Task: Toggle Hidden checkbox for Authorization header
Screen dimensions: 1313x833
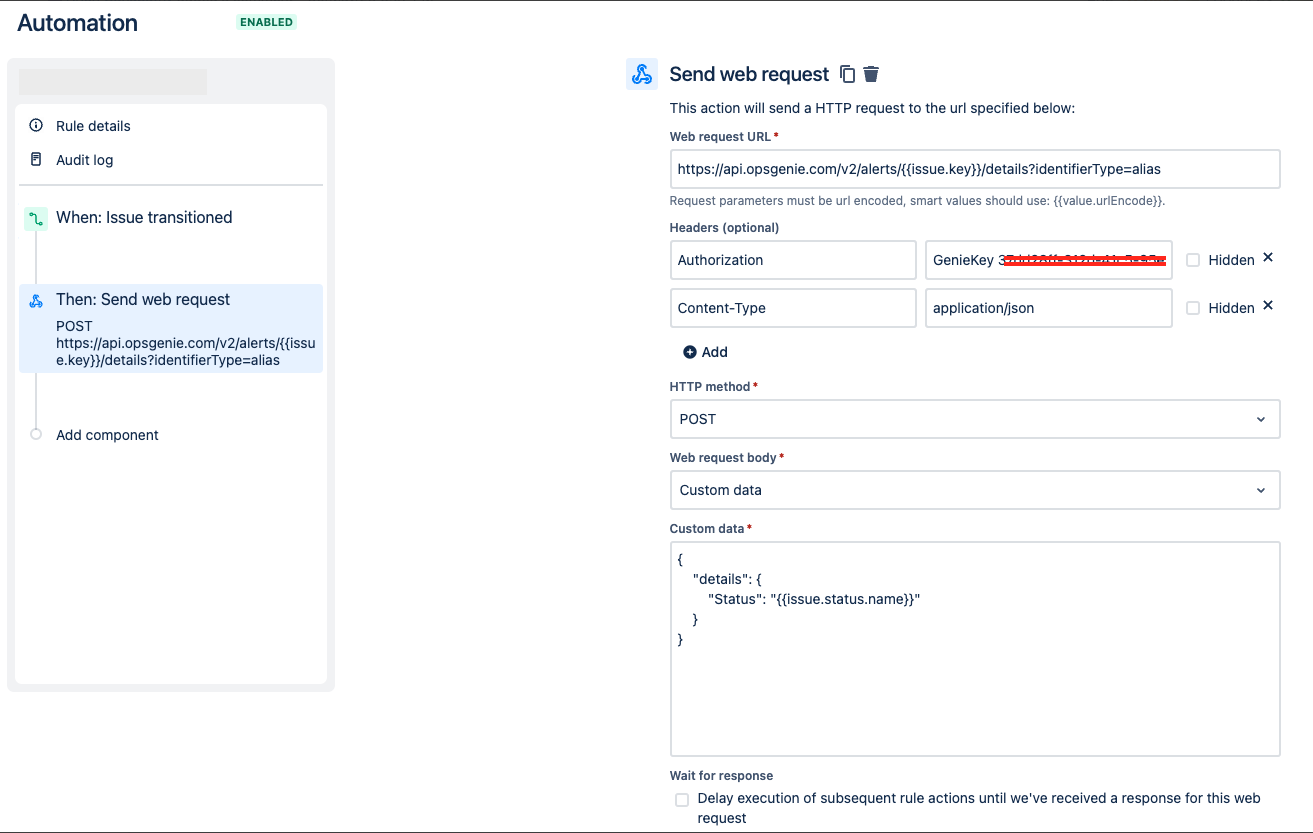Action: point(1192,260)
